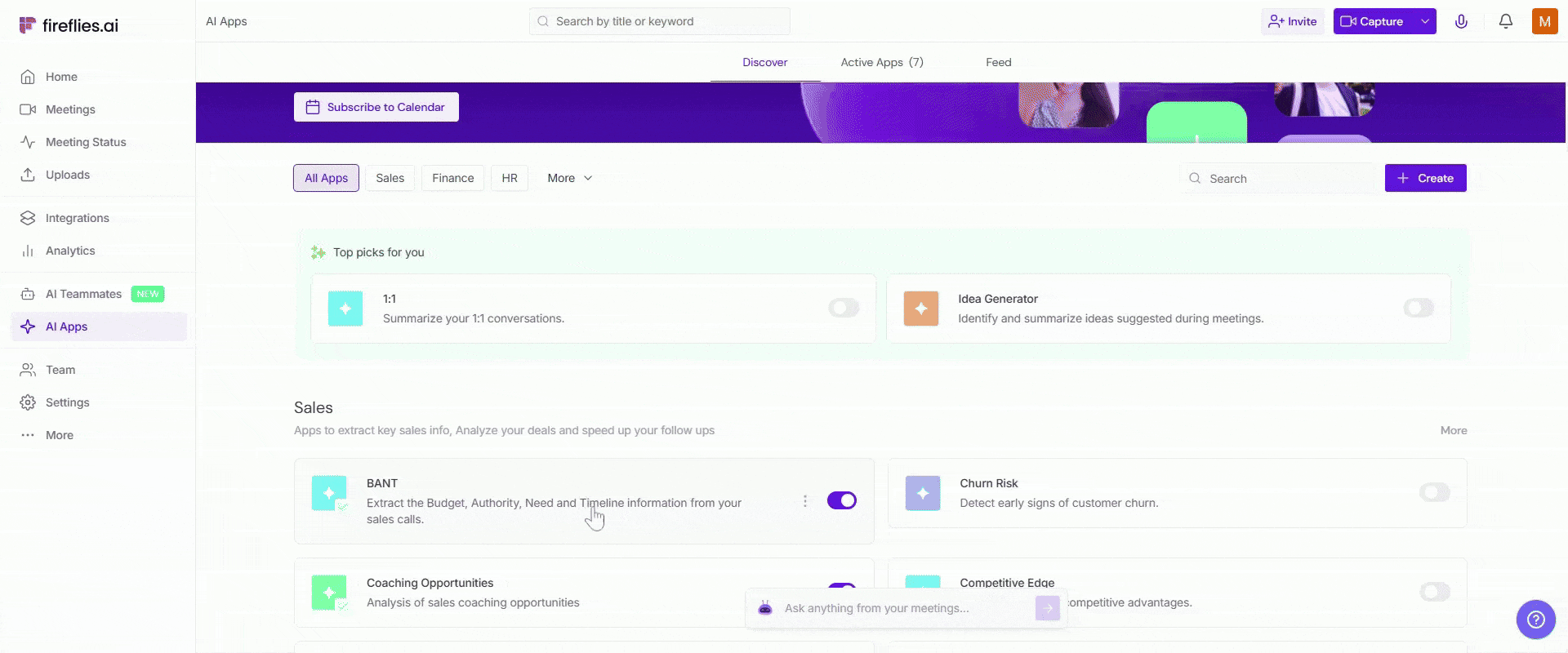
Task: Click the Idea Generator app icon
Action: (x=921, y=309)
